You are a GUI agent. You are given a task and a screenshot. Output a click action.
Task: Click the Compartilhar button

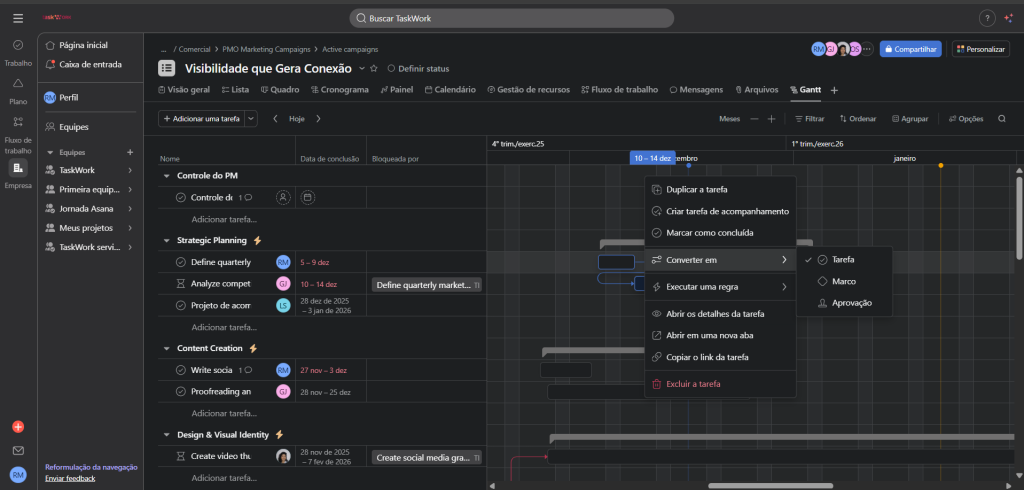click(910, 48)
